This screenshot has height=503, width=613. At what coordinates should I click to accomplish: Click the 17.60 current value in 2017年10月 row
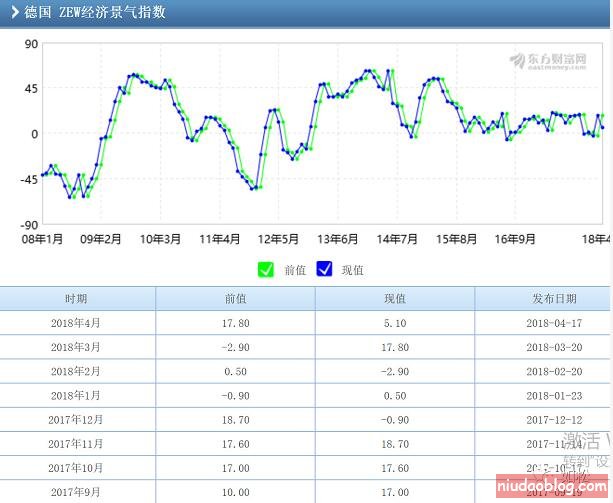395,468
